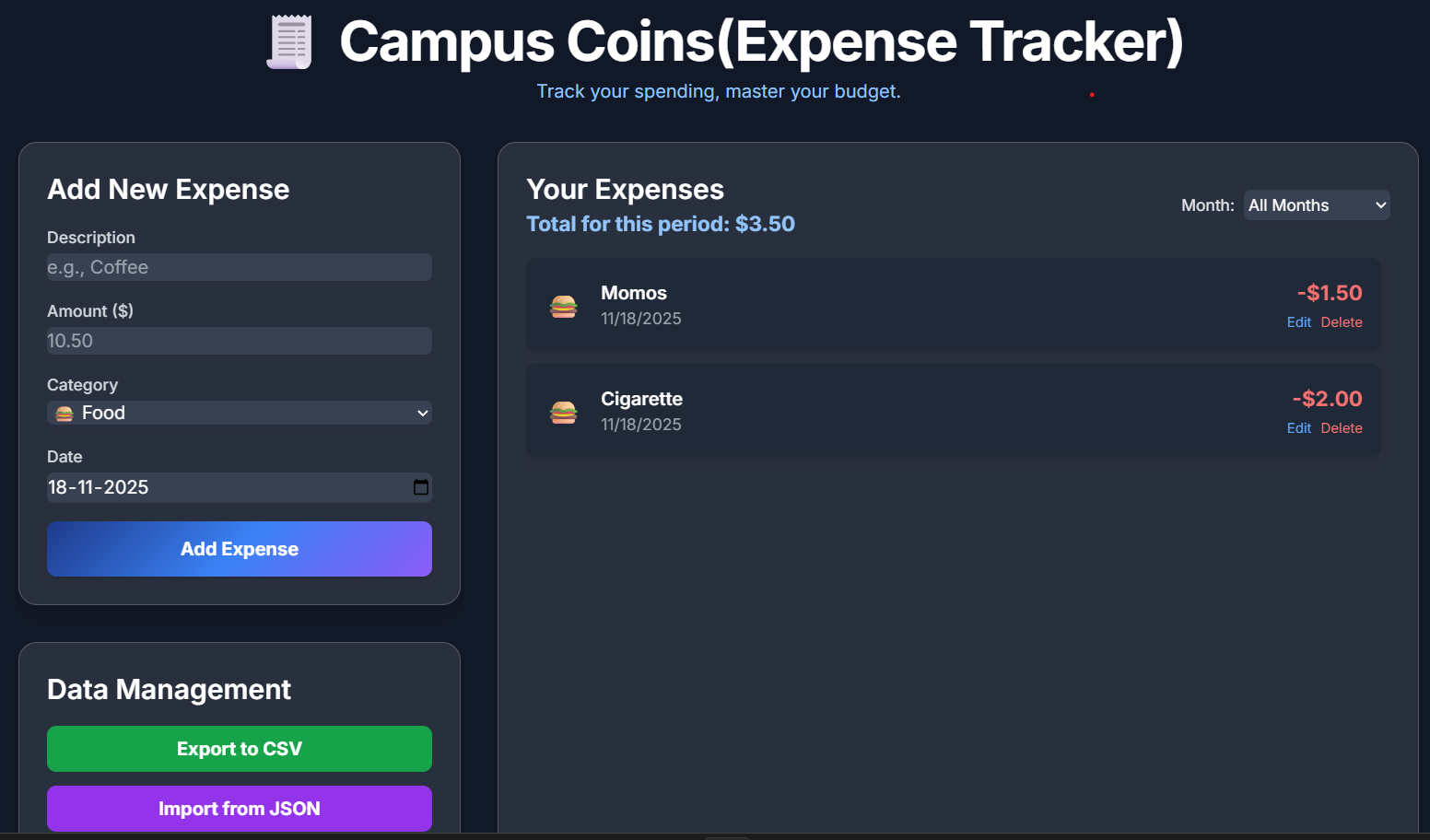Open the All Months dropdown
The image size is (1430, 840).
1316,204
